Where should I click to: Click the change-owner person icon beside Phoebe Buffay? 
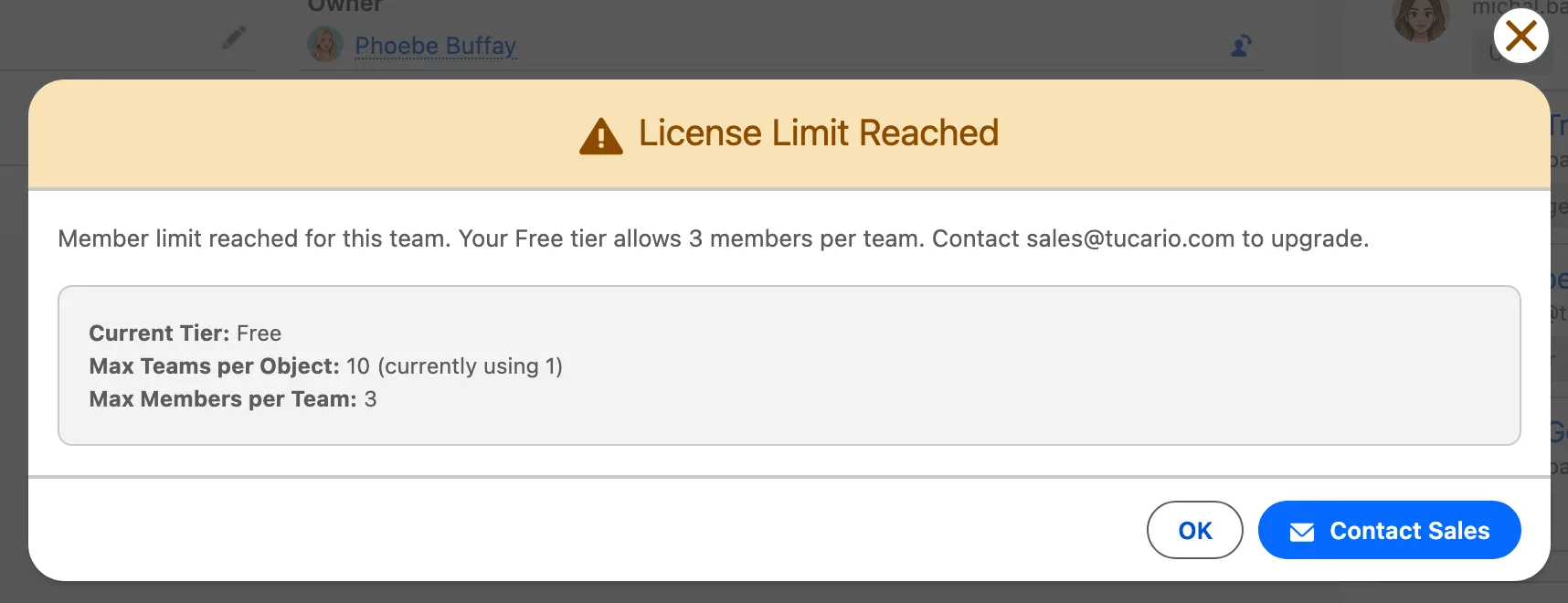(1240, 45)
